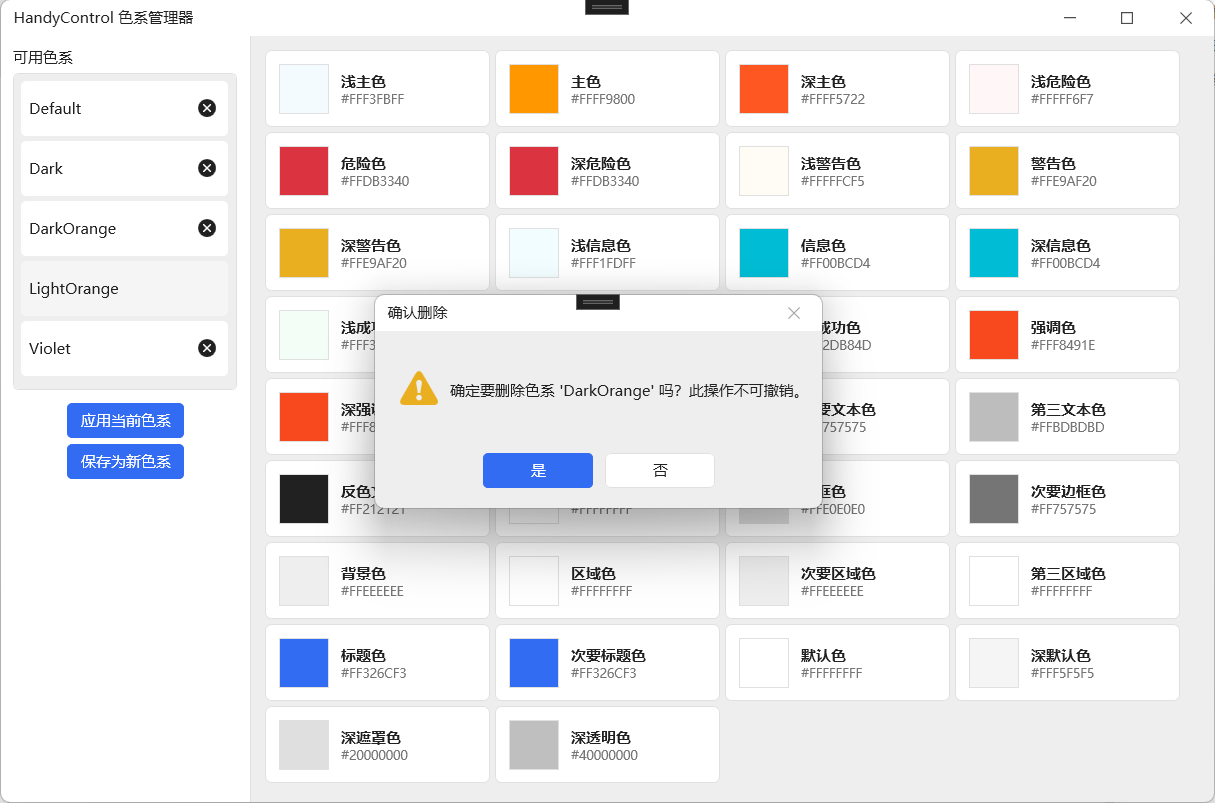Click the hex value #FFFF5722
This screenshot has width=1215, height=803.
pos(833,100)
